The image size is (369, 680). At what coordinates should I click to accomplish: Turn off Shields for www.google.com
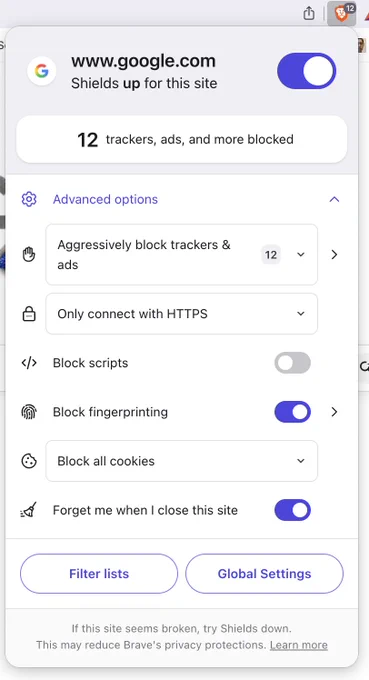pyautogui.click(x=307, y=71)
